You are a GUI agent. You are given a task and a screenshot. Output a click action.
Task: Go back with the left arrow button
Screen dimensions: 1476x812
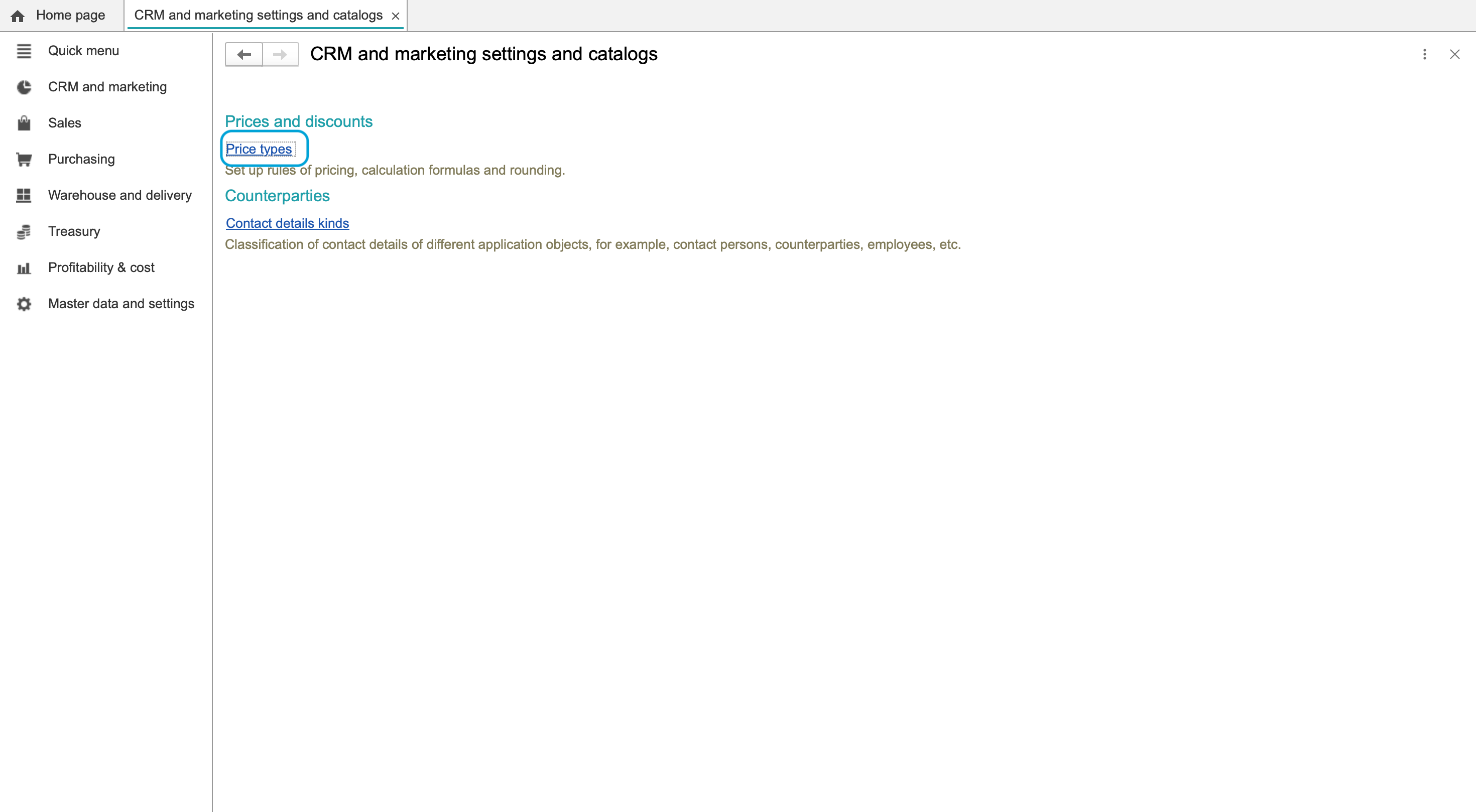(244, 54)
